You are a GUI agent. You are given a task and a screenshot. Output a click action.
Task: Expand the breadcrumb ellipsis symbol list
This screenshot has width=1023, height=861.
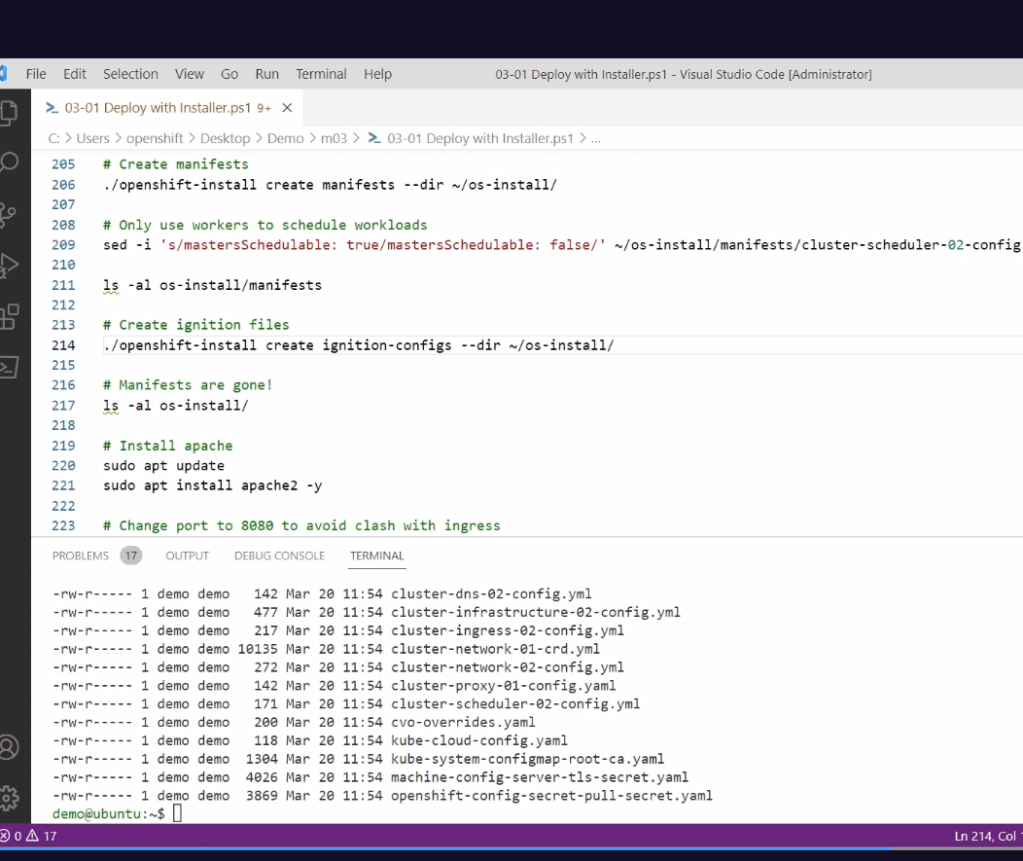click(596, 138)
